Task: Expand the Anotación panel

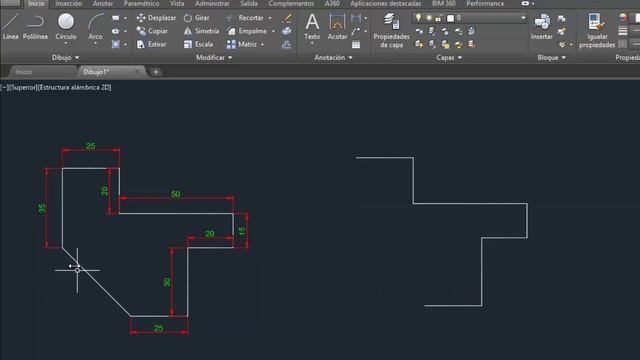Action: pos(333,58)
